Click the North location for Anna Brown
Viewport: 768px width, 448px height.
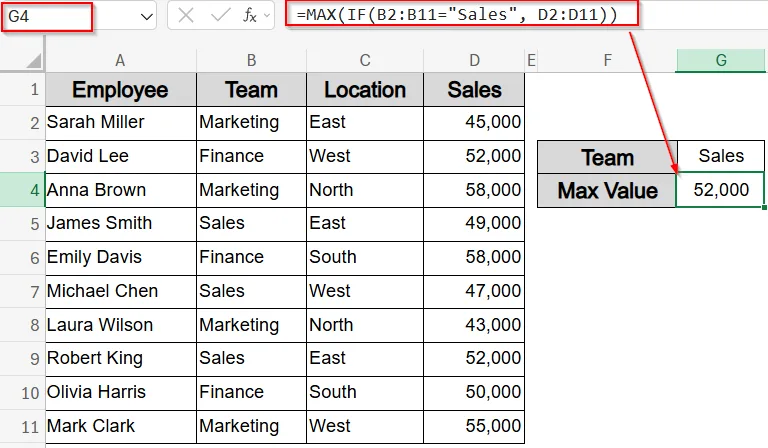[365, 189]
